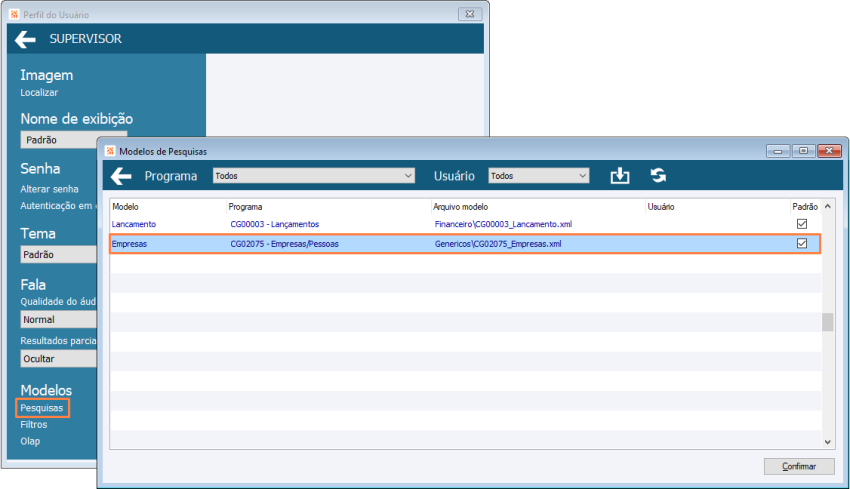Open the Tema dropdown showing Padrão
The image size is (850, 489).
[59, 255]
